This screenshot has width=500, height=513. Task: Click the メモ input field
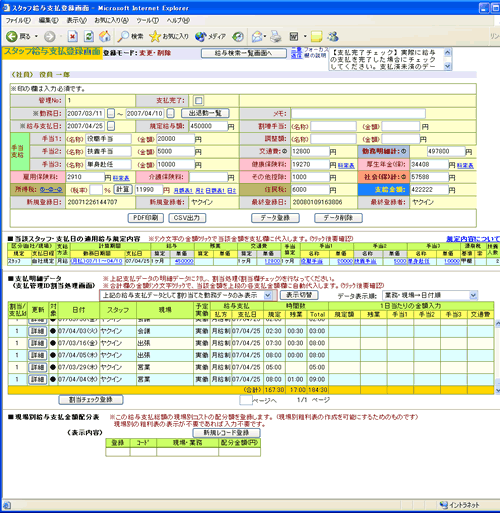pos(358,113)
